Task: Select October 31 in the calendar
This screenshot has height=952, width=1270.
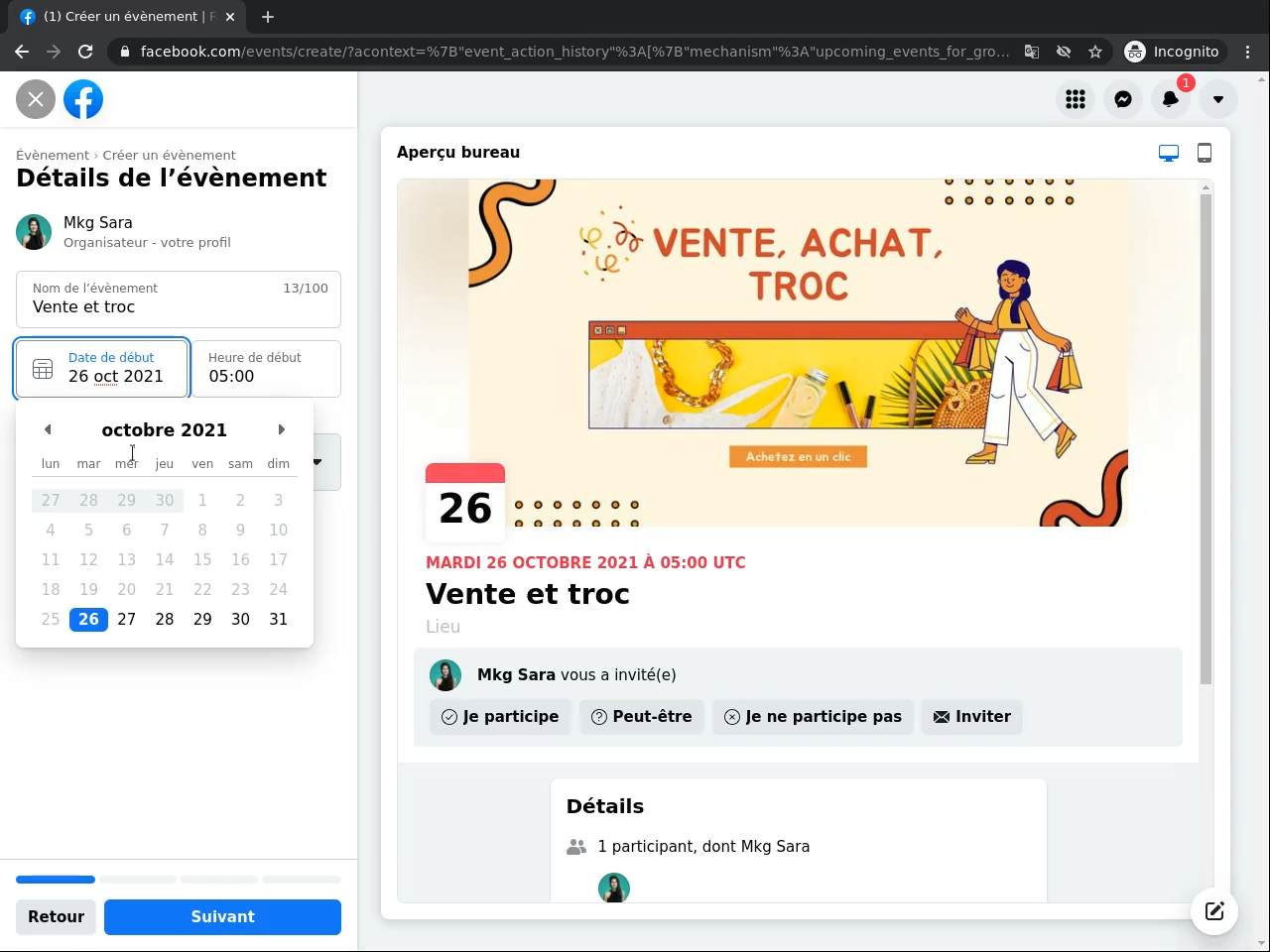Action: pos(279,619)
